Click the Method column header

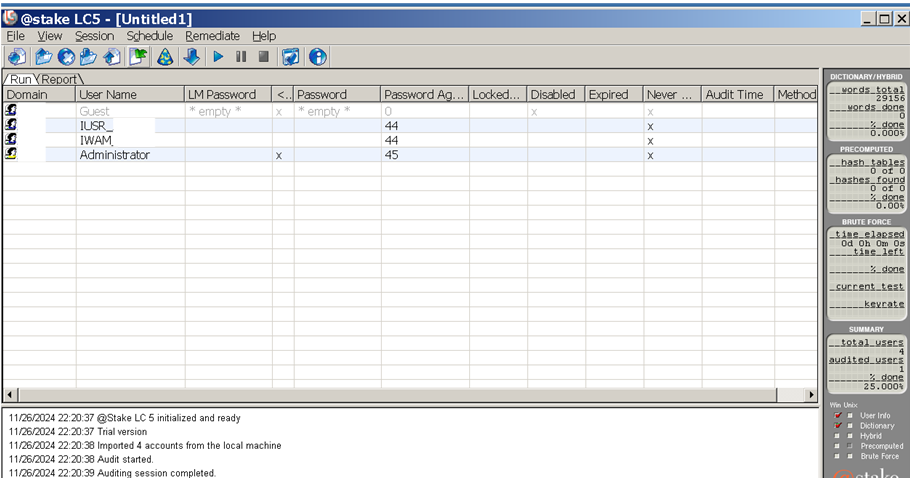click(796, 95)
